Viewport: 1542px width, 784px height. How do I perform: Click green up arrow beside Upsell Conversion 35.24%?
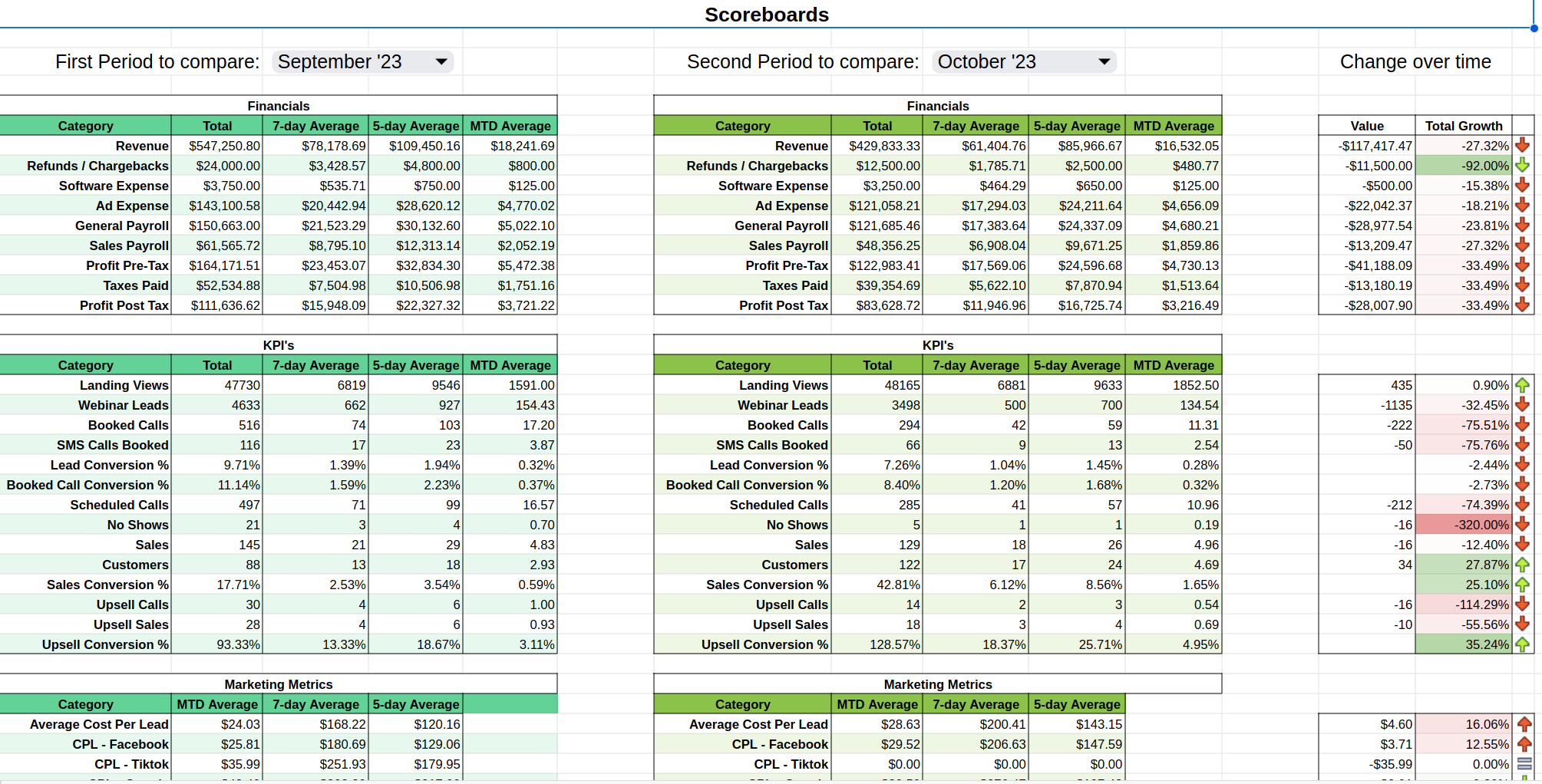pyautogui.click(x=1523, y=644)
